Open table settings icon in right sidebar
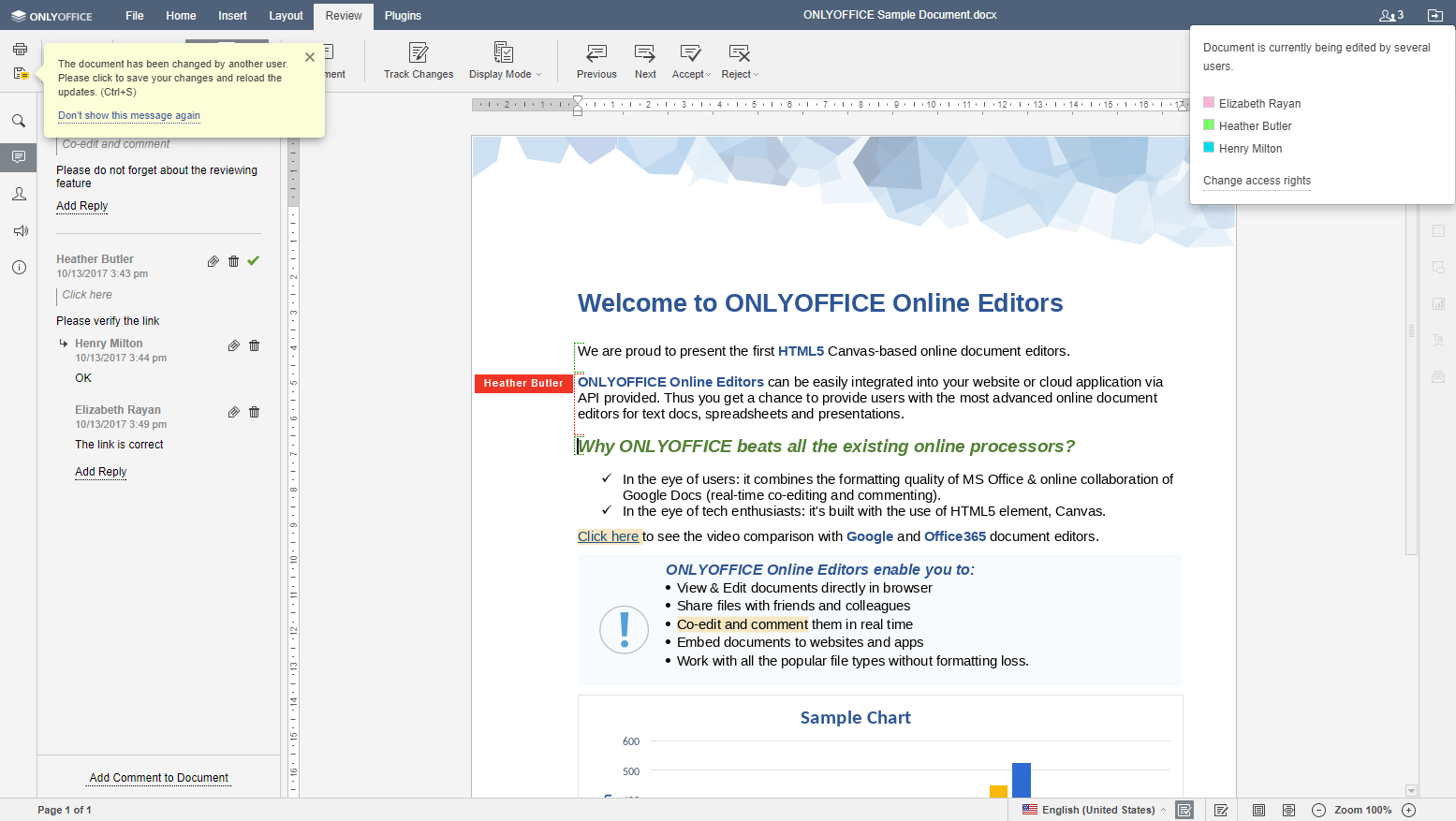Image resolution: width=1456 pixels, height=821 pixels. (1438, 230)
